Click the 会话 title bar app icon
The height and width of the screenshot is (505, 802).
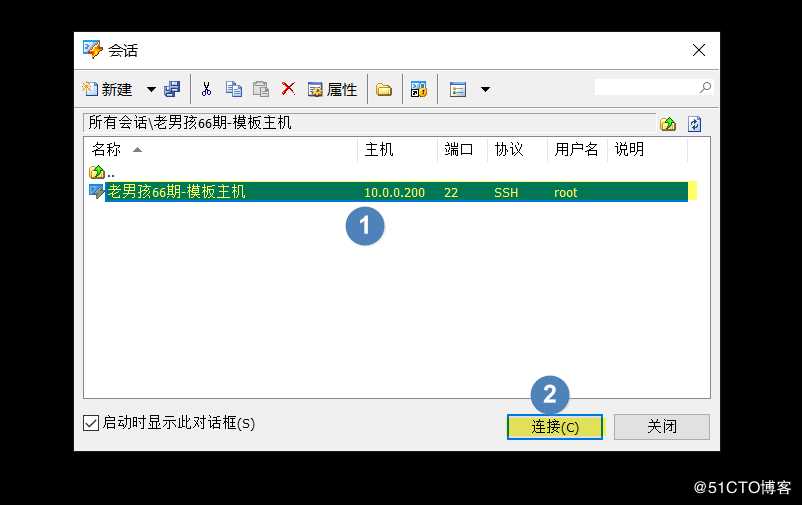pos(93,50)
